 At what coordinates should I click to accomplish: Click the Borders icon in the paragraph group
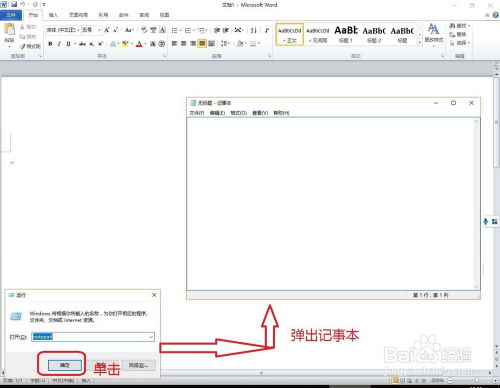(x=253, y=44)
